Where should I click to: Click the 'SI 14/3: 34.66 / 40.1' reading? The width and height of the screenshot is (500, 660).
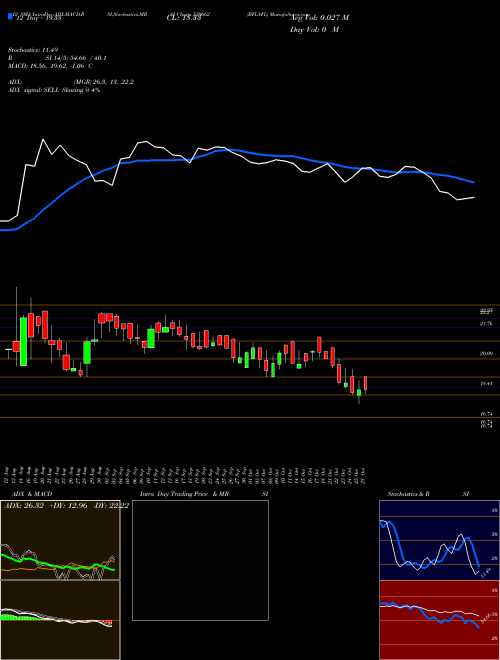coord(76,58)
